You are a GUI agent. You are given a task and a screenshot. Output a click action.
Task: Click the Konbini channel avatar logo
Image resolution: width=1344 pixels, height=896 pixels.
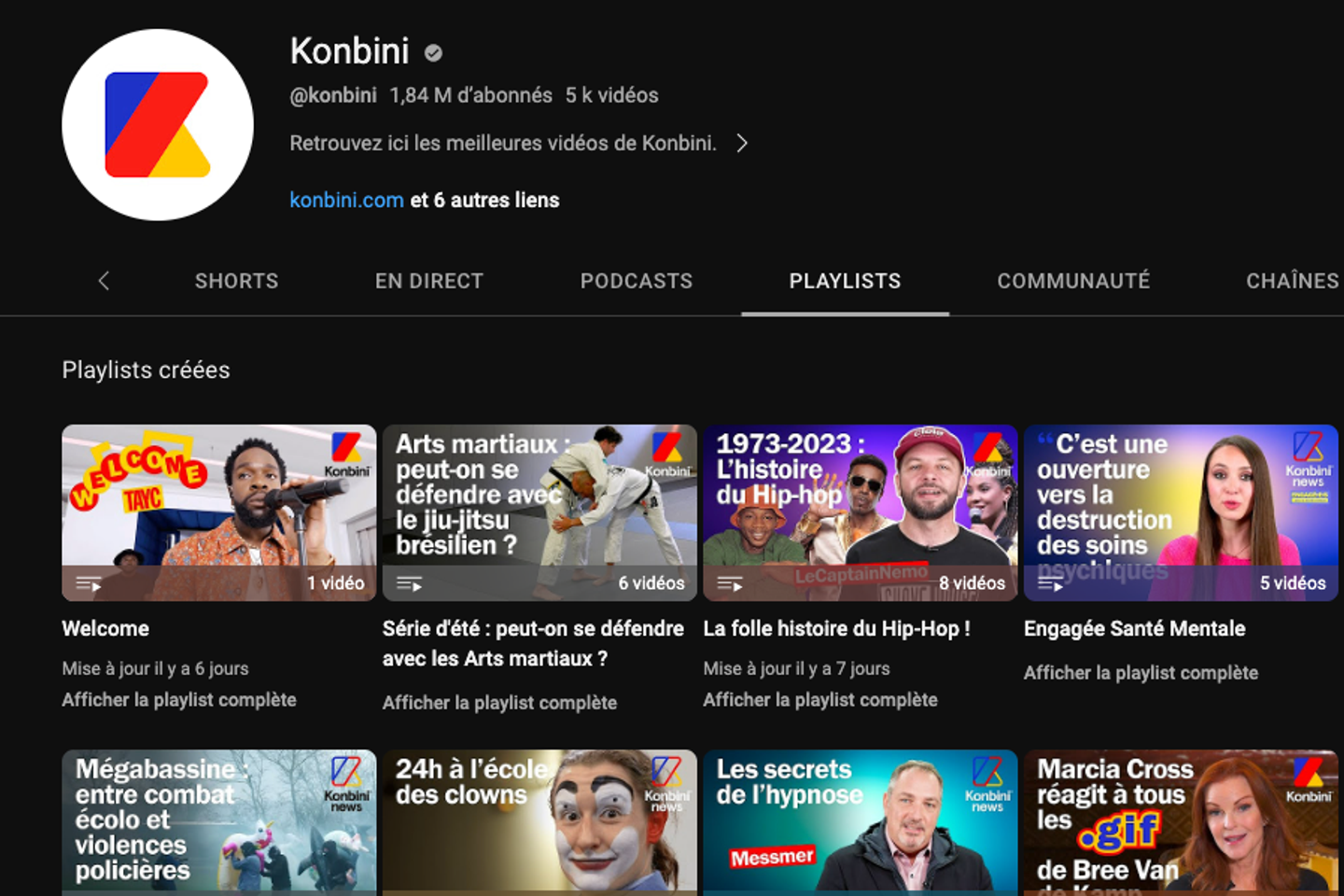pos(157,125)
